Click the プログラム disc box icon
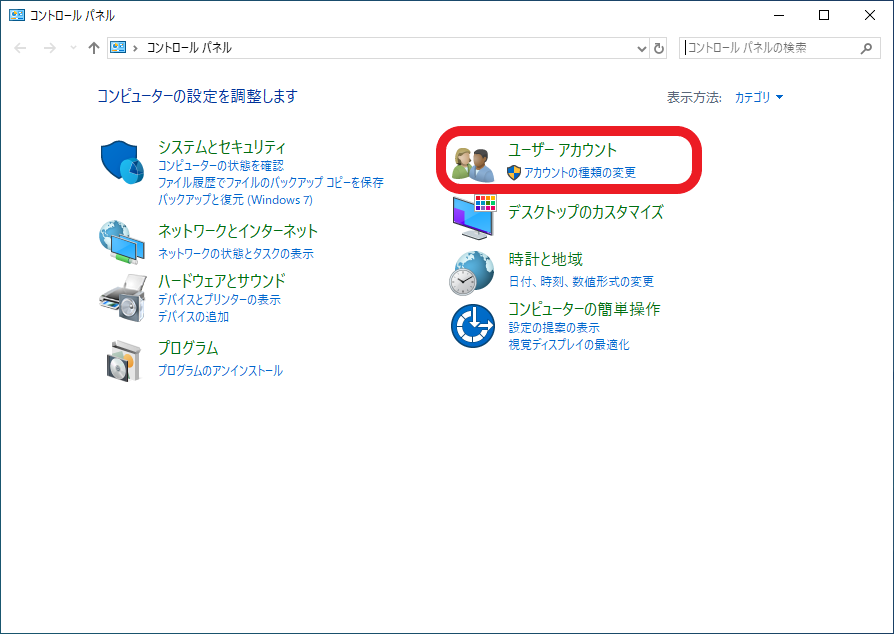This screenshot has height=634, width=894. coord(123,361)
